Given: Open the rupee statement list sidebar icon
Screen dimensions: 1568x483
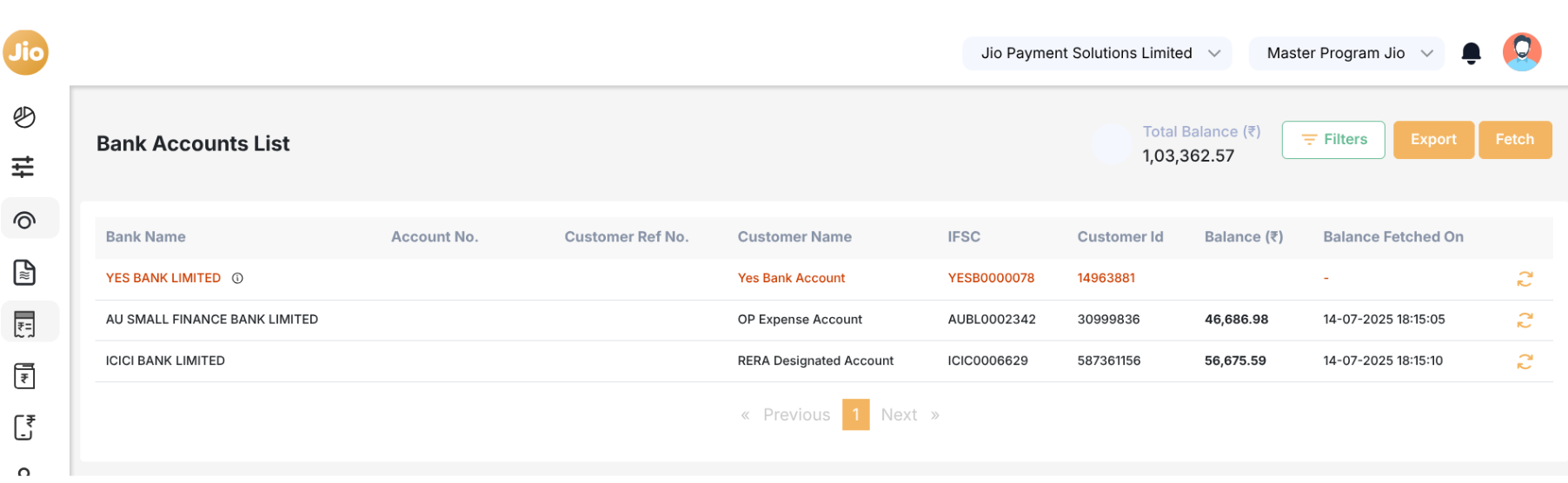Looking at the screenshot, I should (24, 324).
